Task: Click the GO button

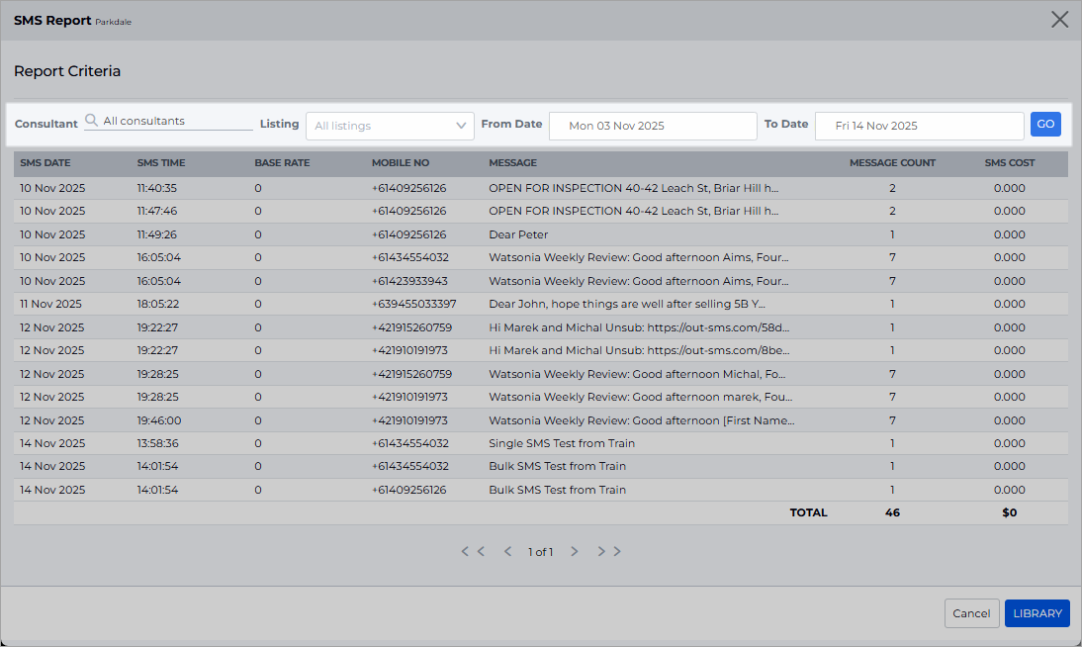Action: pos(1045,124)
